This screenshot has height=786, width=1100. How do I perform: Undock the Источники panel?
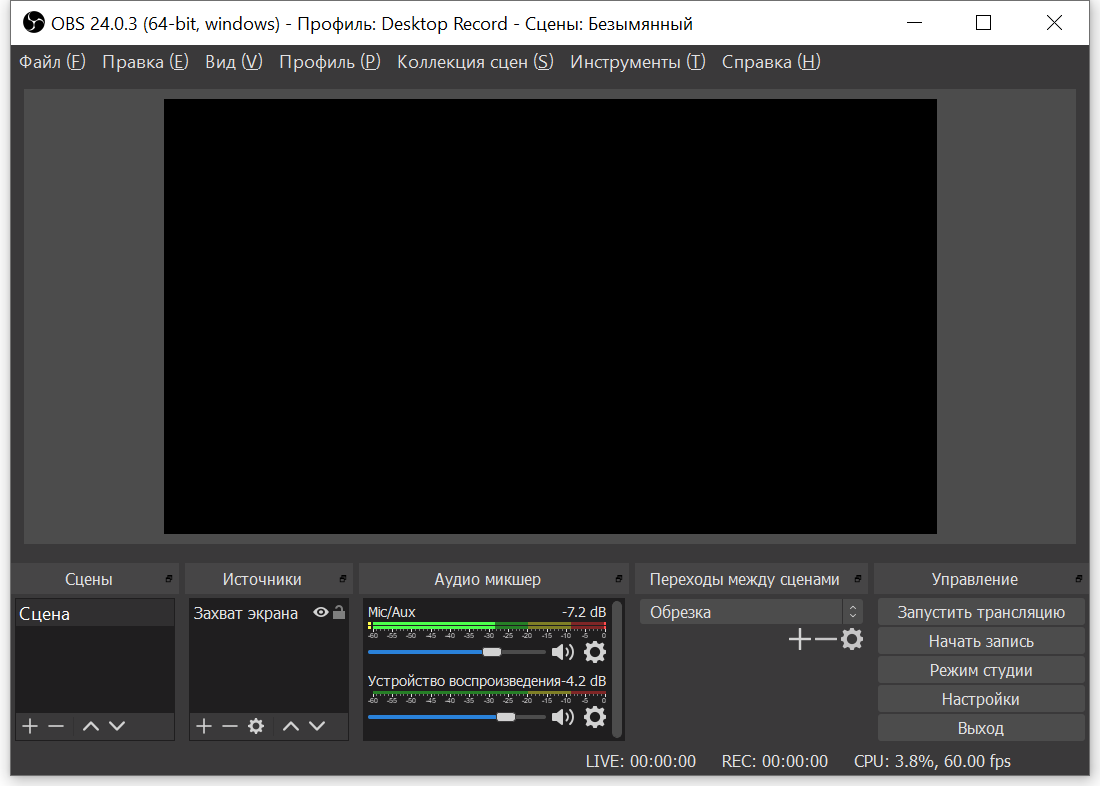342,579
